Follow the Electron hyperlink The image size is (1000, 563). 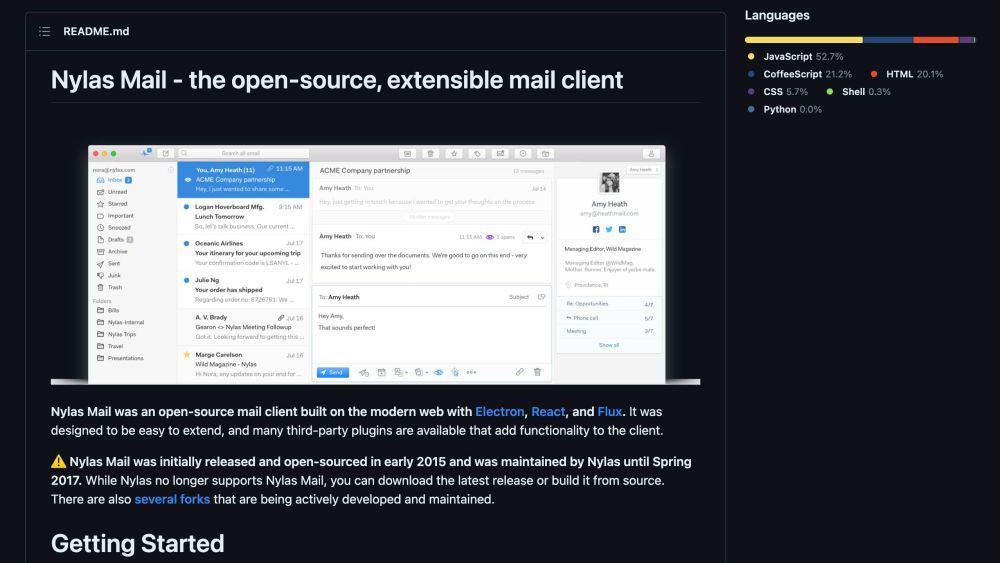[499, 412]
